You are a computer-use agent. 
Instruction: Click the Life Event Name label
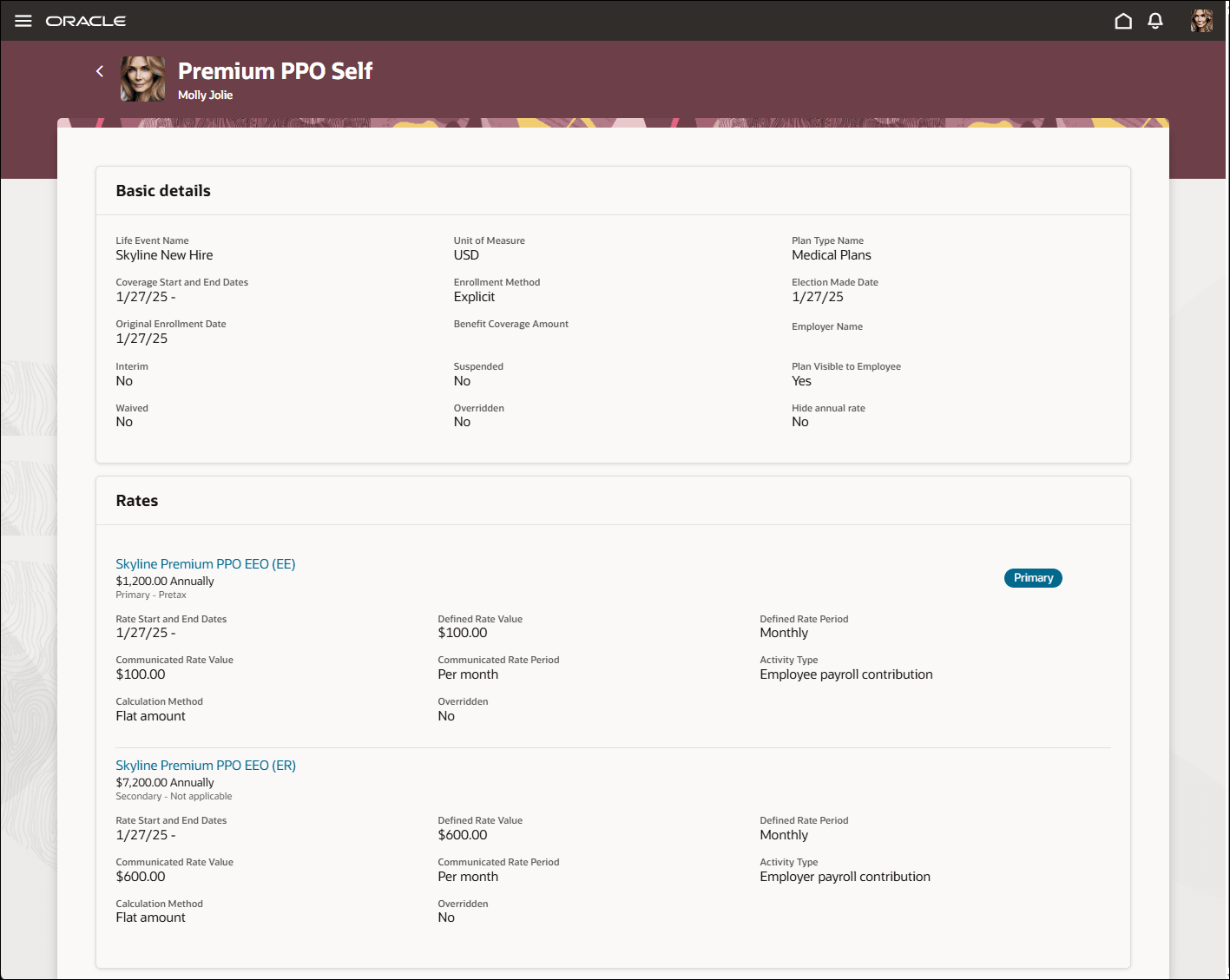(x=152, y=240)
